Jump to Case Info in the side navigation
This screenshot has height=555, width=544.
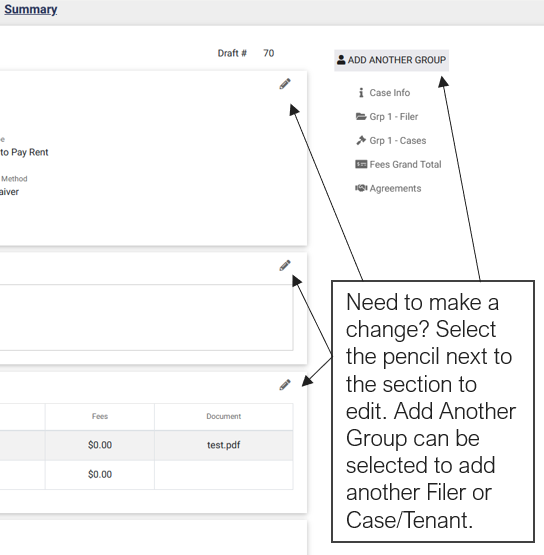[x=389, y=93]
